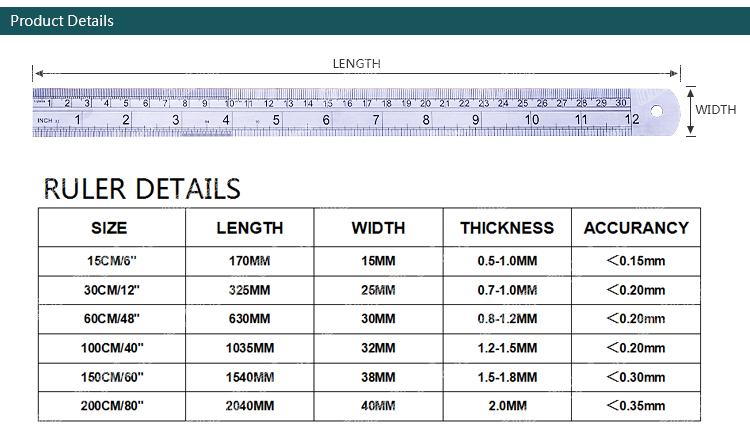Screen dimensions: 750x438
Task: Click the hanging hole on the ruler
Action: [x=657, y=111]
